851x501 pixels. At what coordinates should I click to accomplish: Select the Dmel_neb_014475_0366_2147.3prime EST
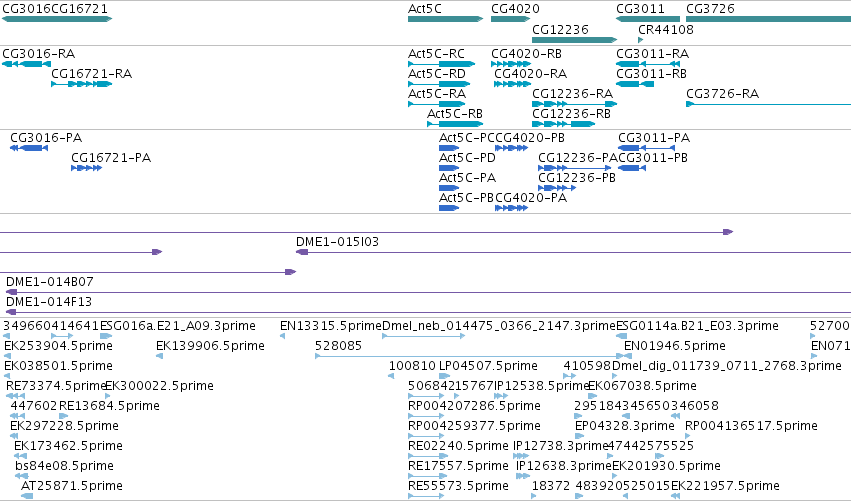pyautogui.click(x=423, y=337)
